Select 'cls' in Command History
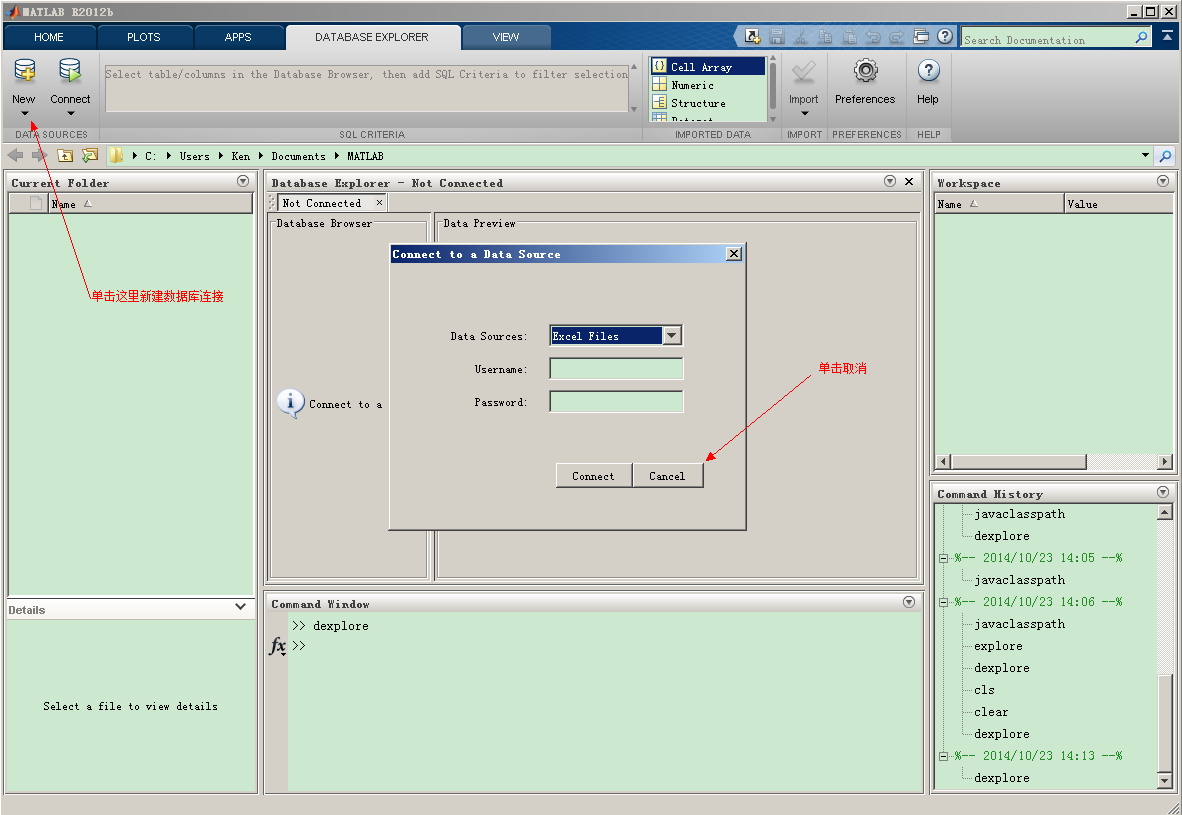The width and height of the screenshot is (1182, 815). point(984,690)
